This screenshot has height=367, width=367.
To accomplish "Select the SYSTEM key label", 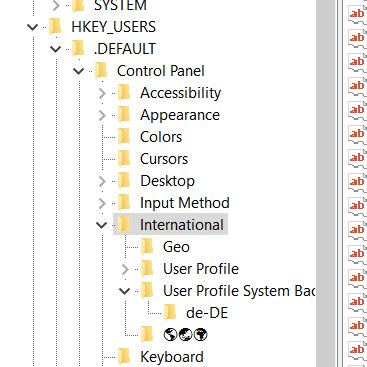I will 120,6.
